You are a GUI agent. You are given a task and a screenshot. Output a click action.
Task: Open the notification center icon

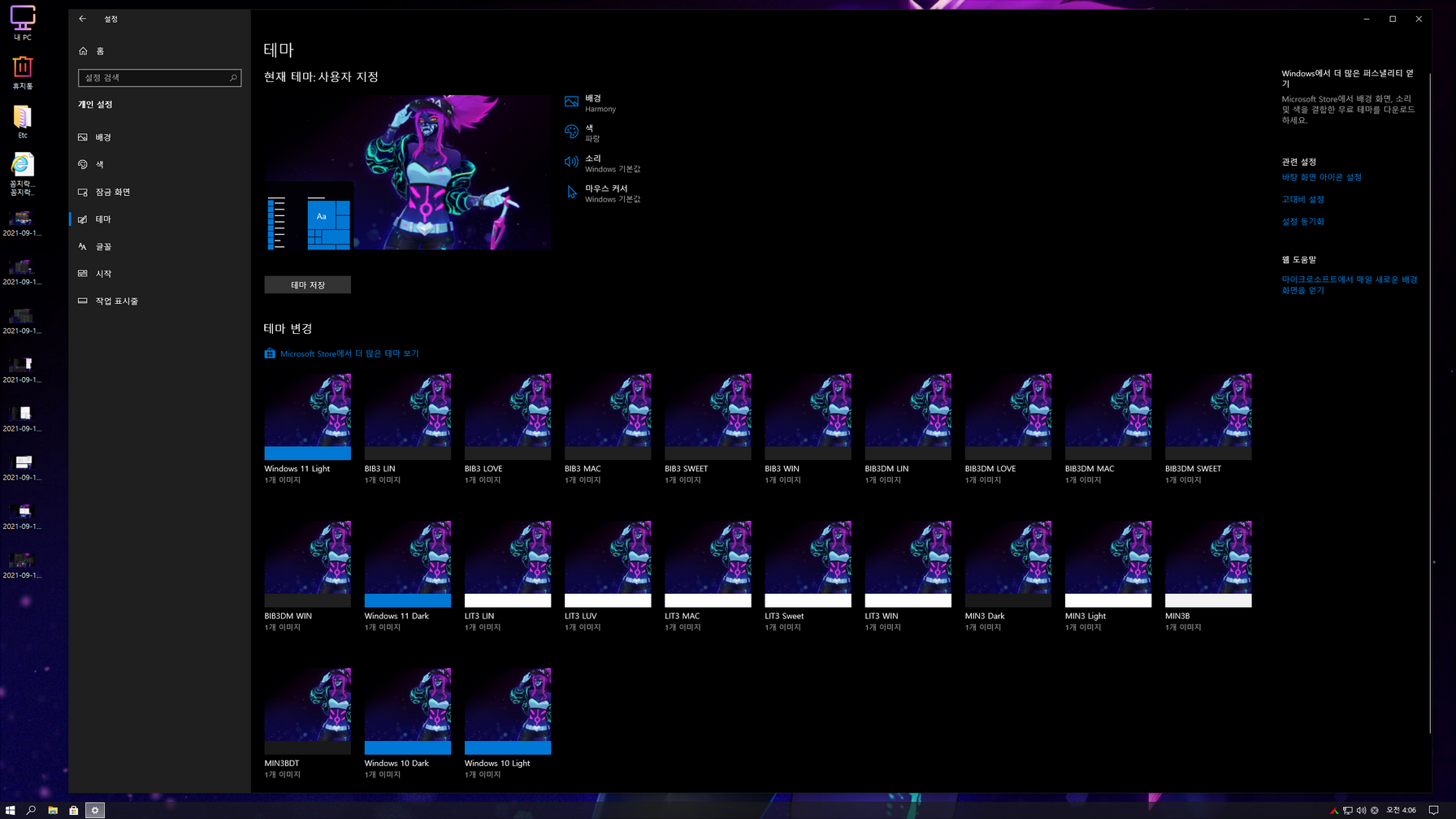[x=1434, y=810]
